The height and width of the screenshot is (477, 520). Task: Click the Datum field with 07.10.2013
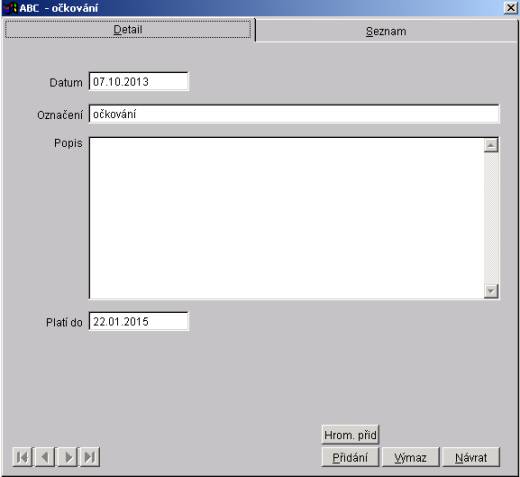139,82
